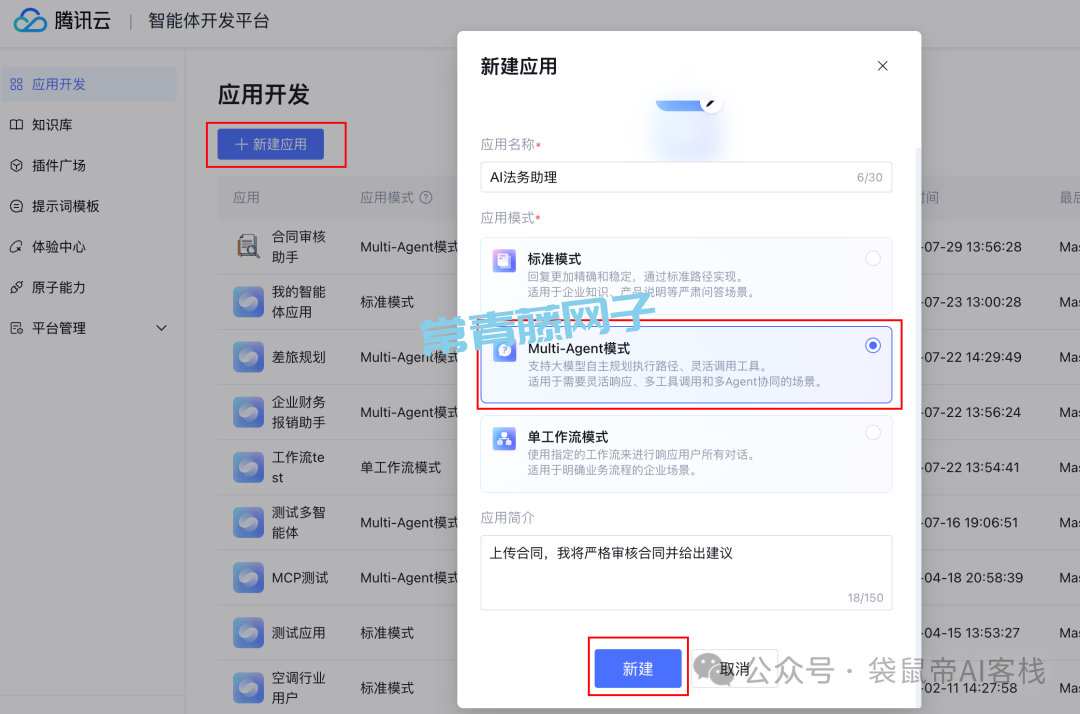This screenshot has width=1080, height=714.
Task: Click the 单工作流模式 mode icon
Action: click(504, 438)
